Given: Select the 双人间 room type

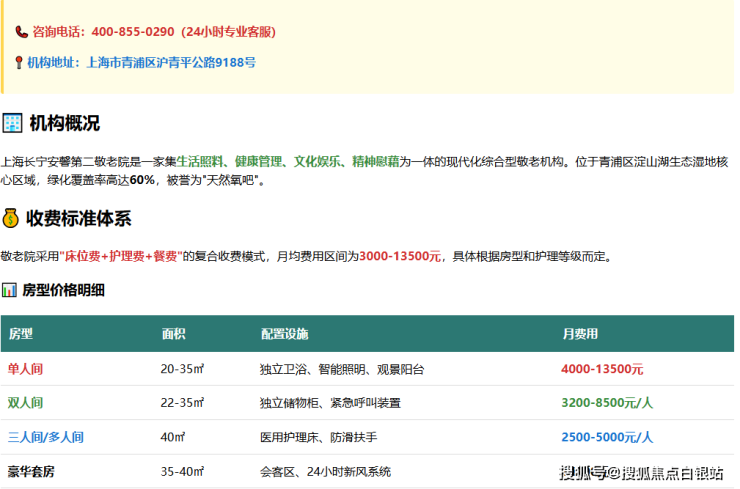Looking at the screenshot, I should pyautogui.click(x=25, y=403).
